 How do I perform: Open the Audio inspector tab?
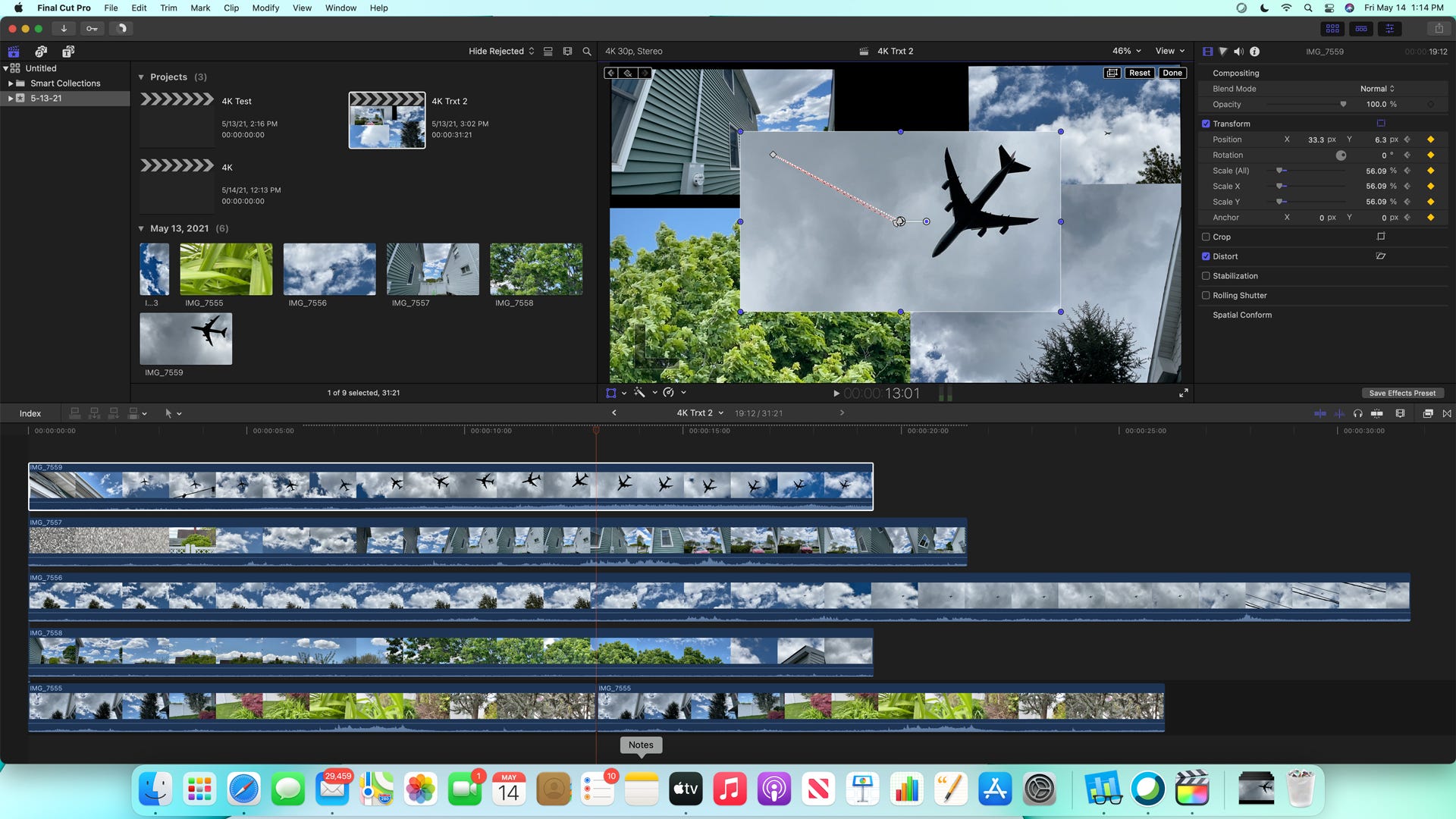pyautogui.click(x=1238, y=52)
